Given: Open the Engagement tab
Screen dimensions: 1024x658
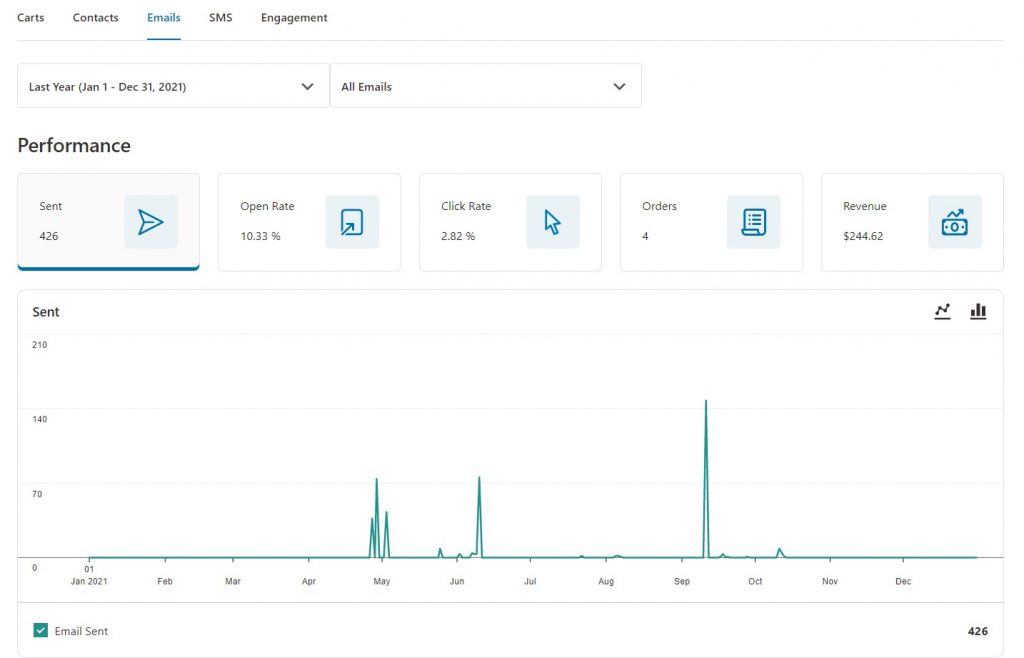Looking at the screenshot, I should point(294,18).
